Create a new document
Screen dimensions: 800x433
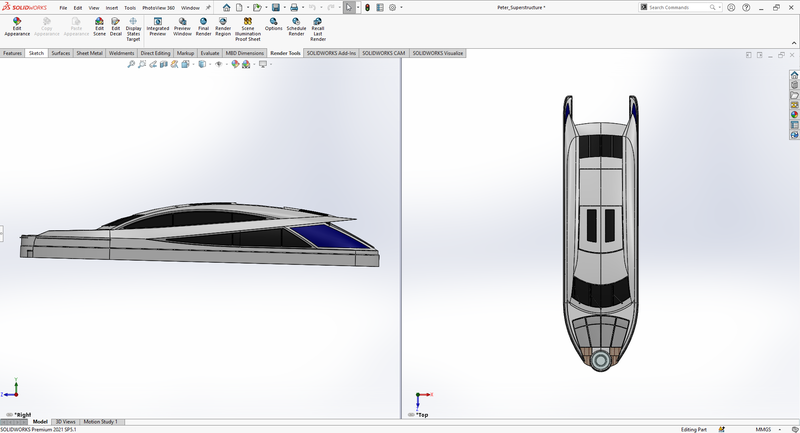tap(239, 8)
